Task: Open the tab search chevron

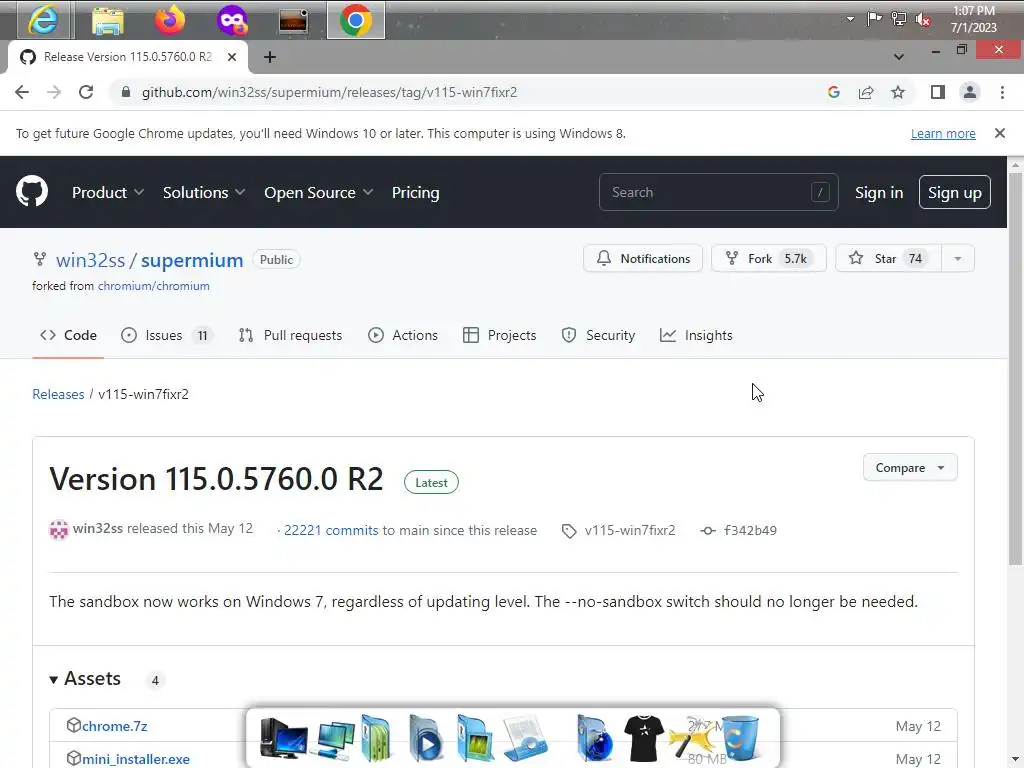Action: click(x=899, y=57)
